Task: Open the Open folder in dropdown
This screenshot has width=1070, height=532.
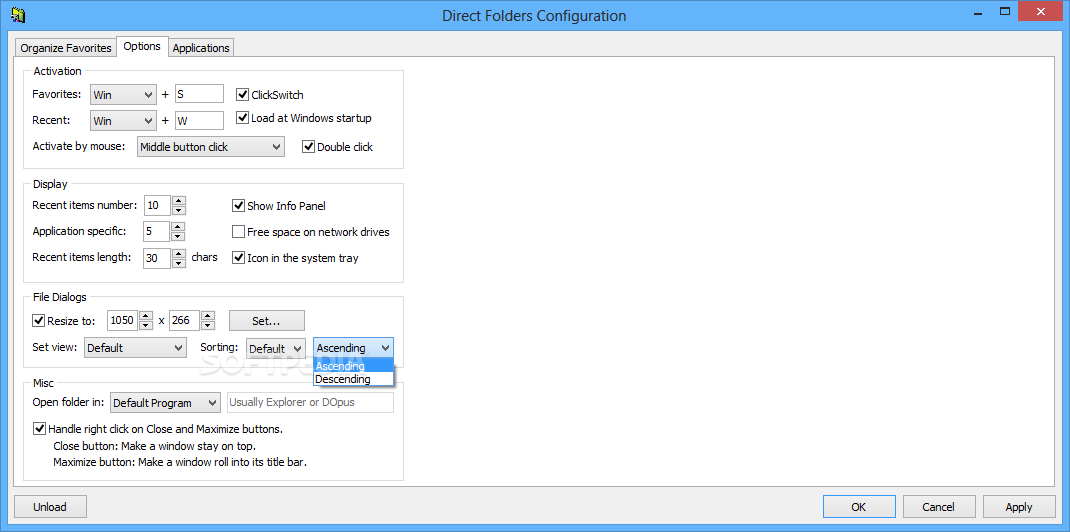Action: (165, 402)
